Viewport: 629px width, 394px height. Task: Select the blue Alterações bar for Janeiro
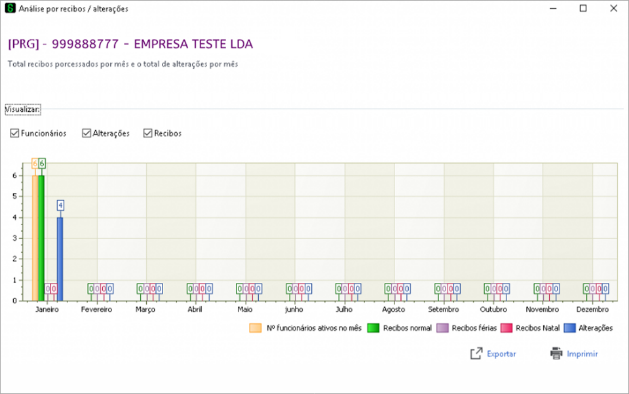click(x=60, y=259)
